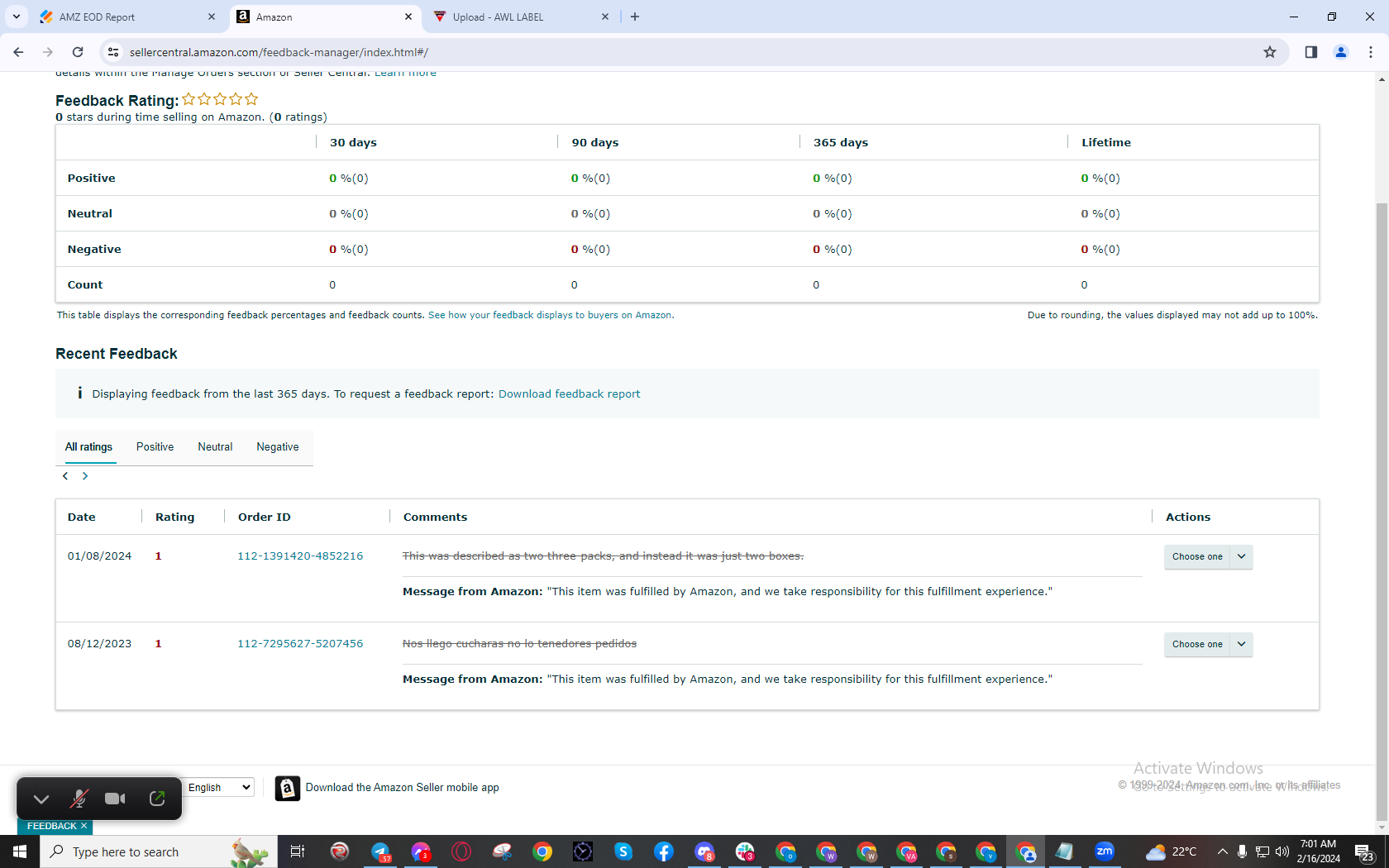This screenshot has height=868, width=1389.
Task: Select the All ratings tab
Action: click(x=88, y=447)
